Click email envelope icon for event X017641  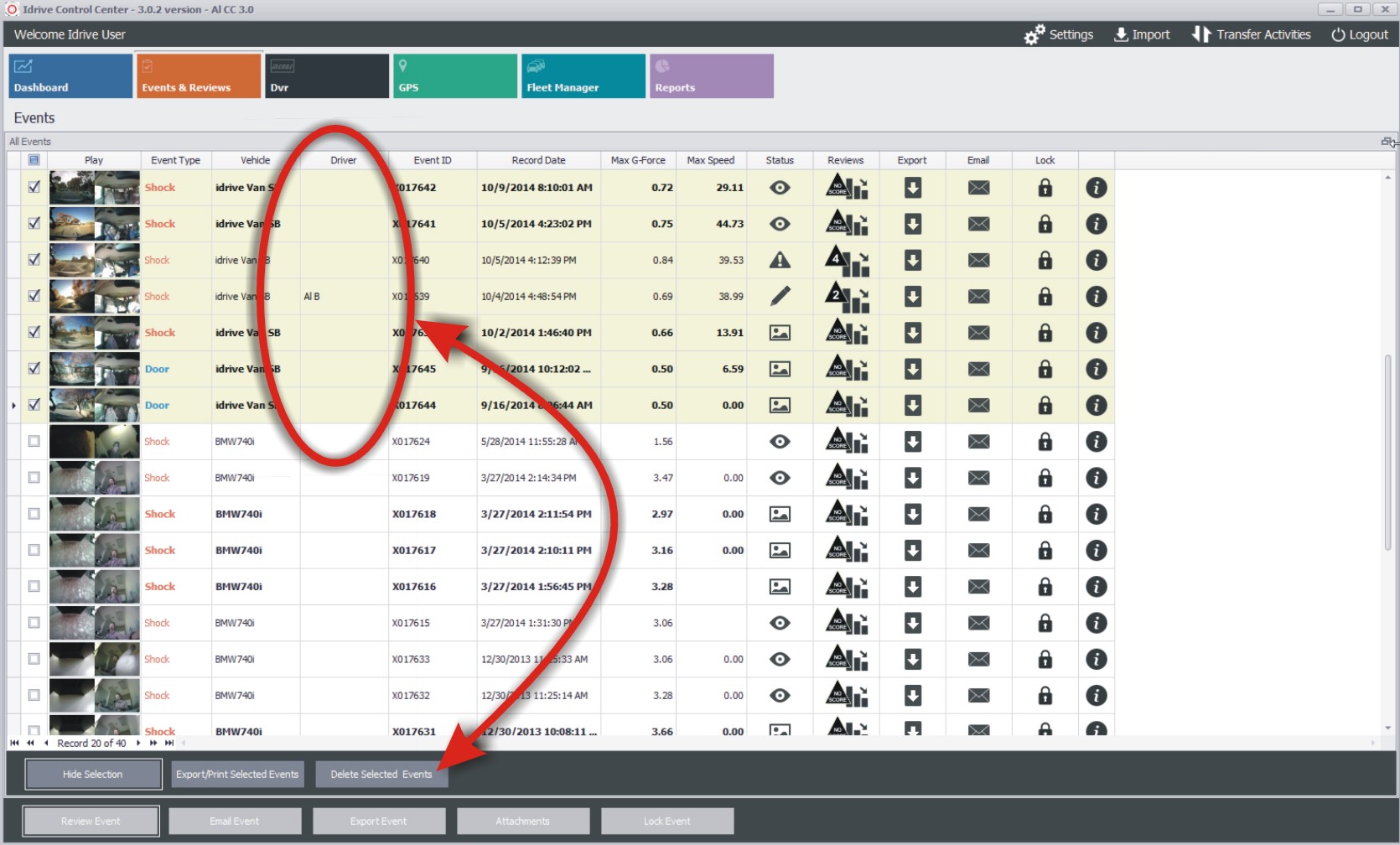[x=978, y=224]
